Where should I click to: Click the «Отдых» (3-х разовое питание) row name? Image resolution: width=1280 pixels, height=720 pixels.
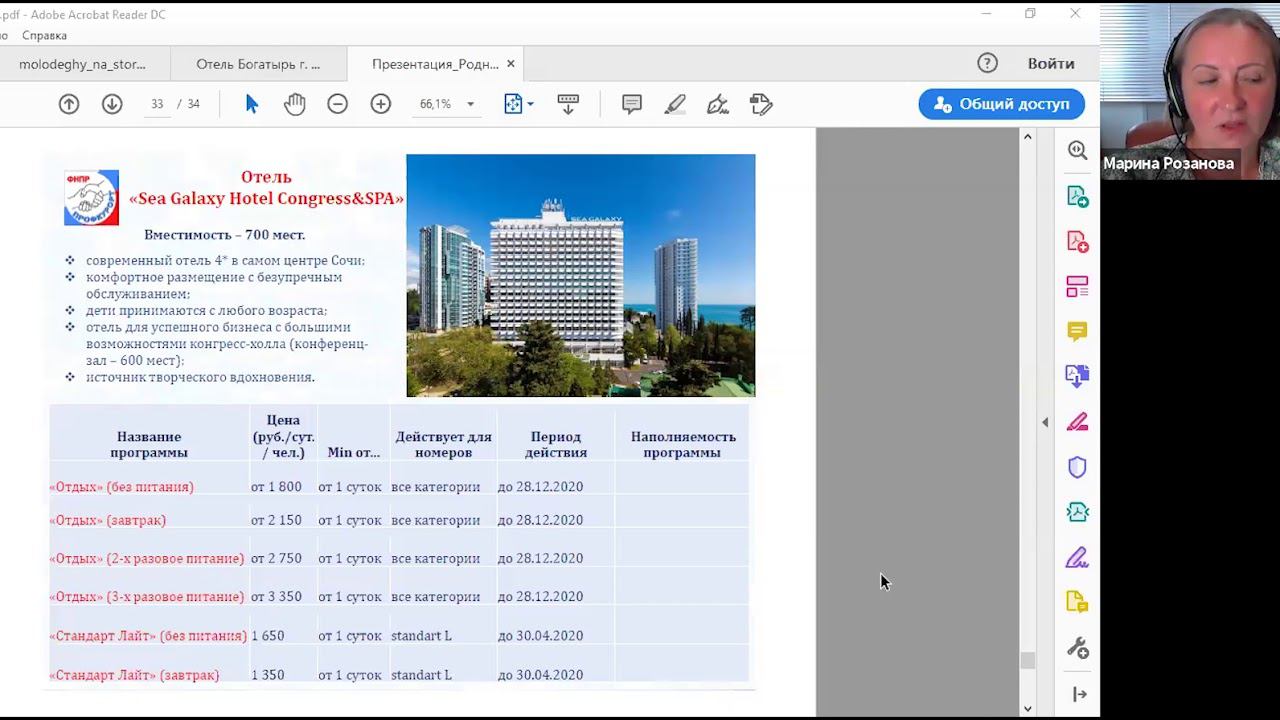coord(147,596)
